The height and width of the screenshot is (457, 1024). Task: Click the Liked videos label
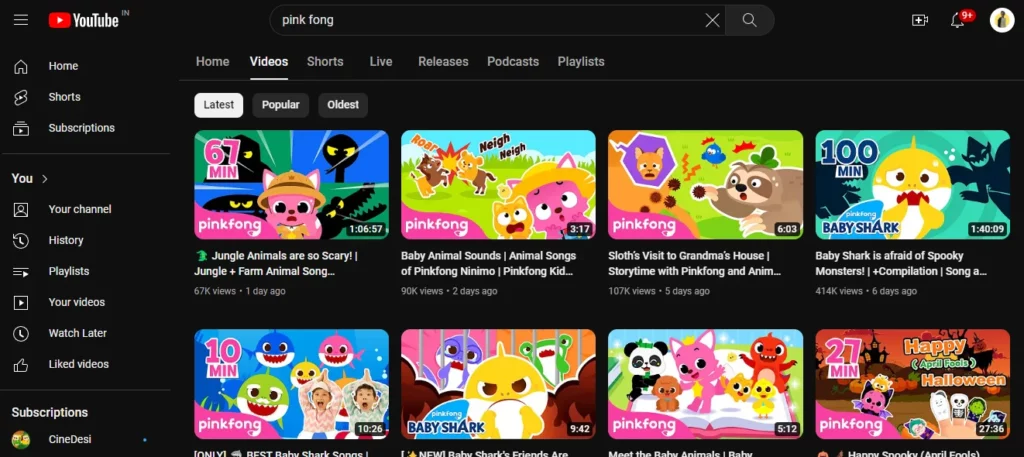coord(78,365)
